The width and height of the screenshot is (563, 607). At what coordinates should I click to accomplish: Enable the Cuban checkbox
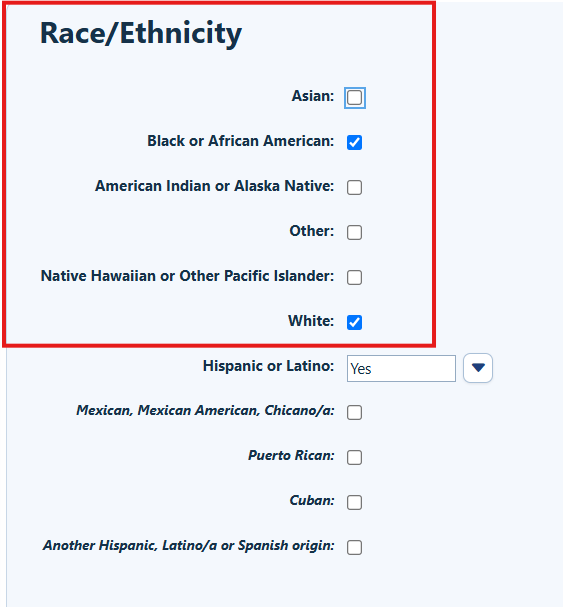point(354,502)
